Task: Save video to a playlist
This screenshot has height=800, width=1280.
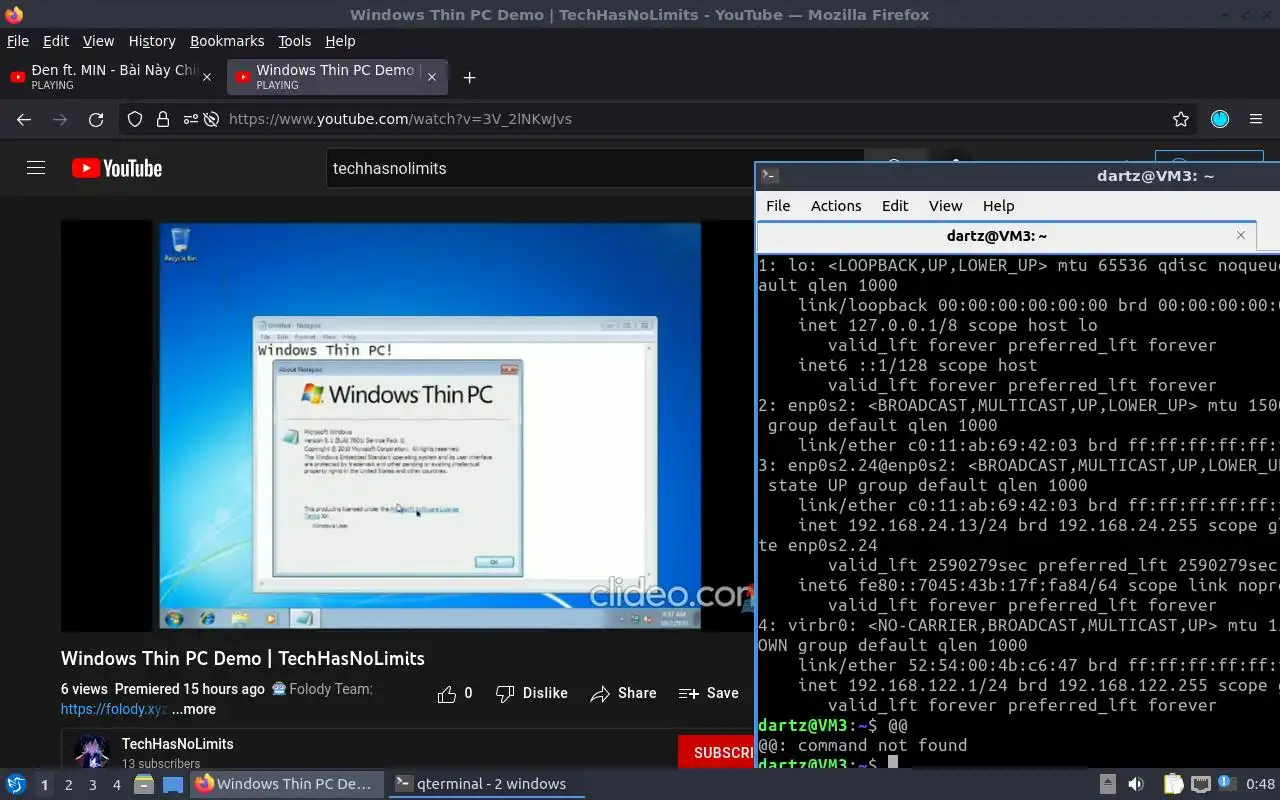Action: coord(708,693)
